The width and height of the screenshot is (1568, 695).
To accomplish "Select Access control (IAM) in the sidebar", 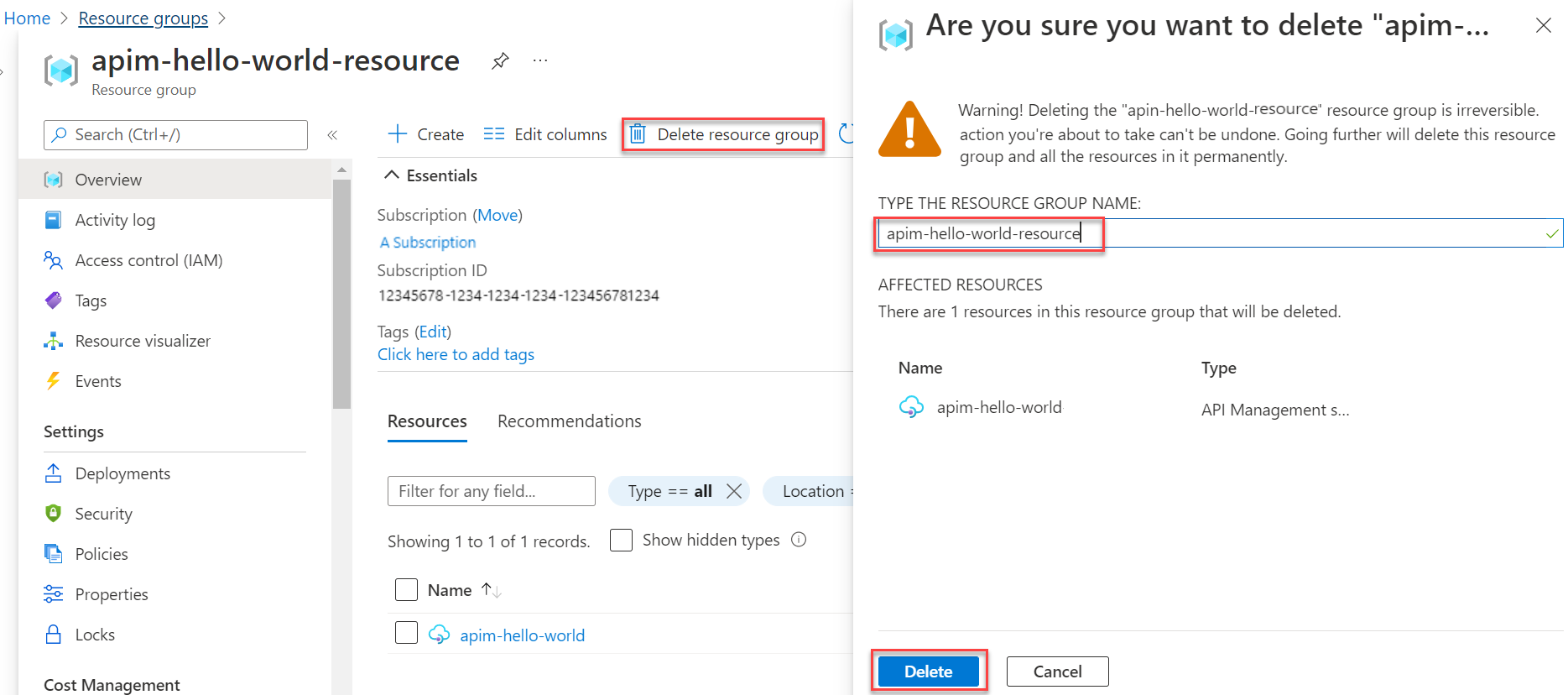I will coord(148,259).
